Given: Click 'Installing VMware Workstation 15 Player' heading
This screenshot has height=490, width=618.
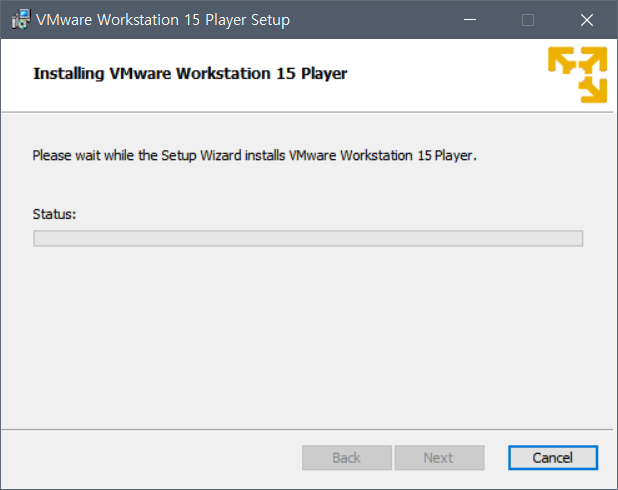Looking at the screenshot, I should tap(190, 74).
